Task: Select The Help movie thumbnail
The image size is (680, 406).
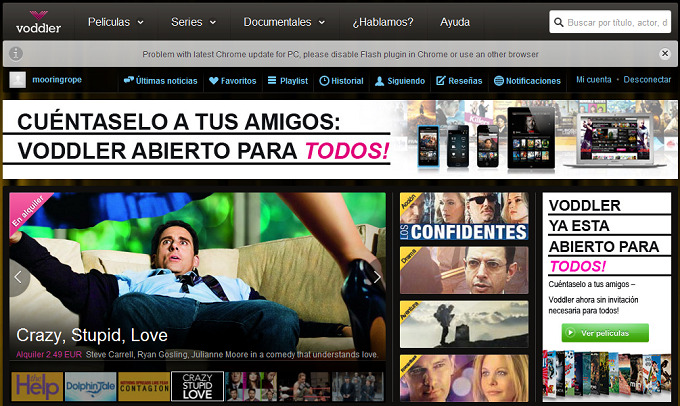Action: 36,386
